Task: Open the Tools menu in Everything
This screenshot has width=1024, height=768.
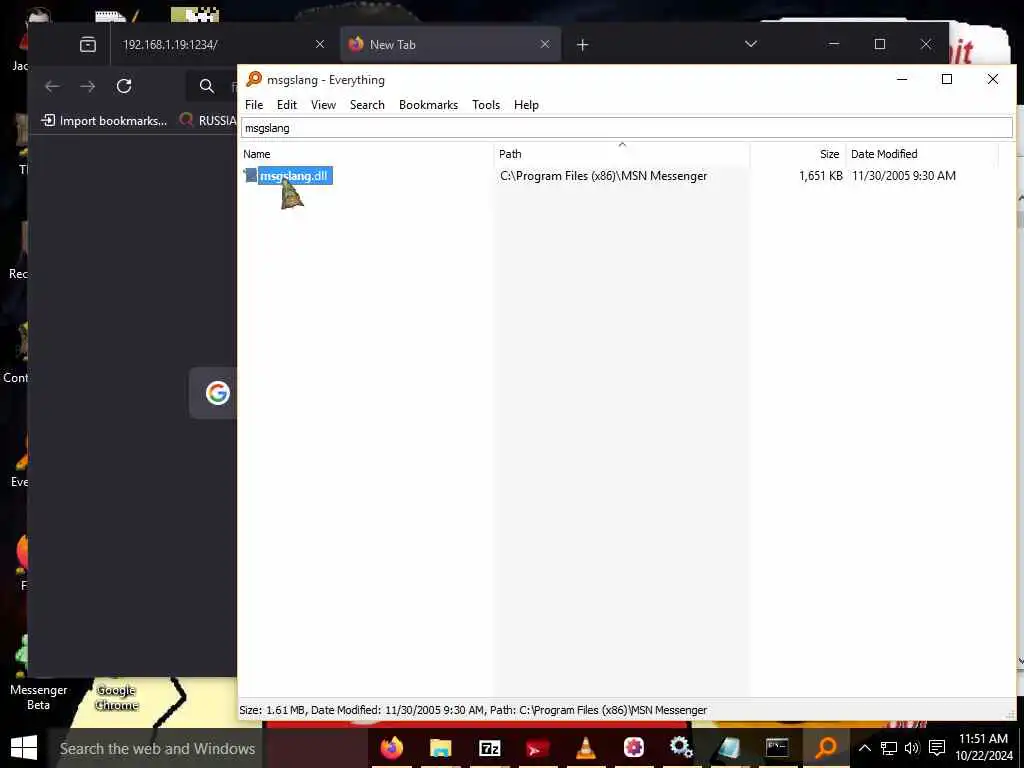Action: click(x=486, y=104)
